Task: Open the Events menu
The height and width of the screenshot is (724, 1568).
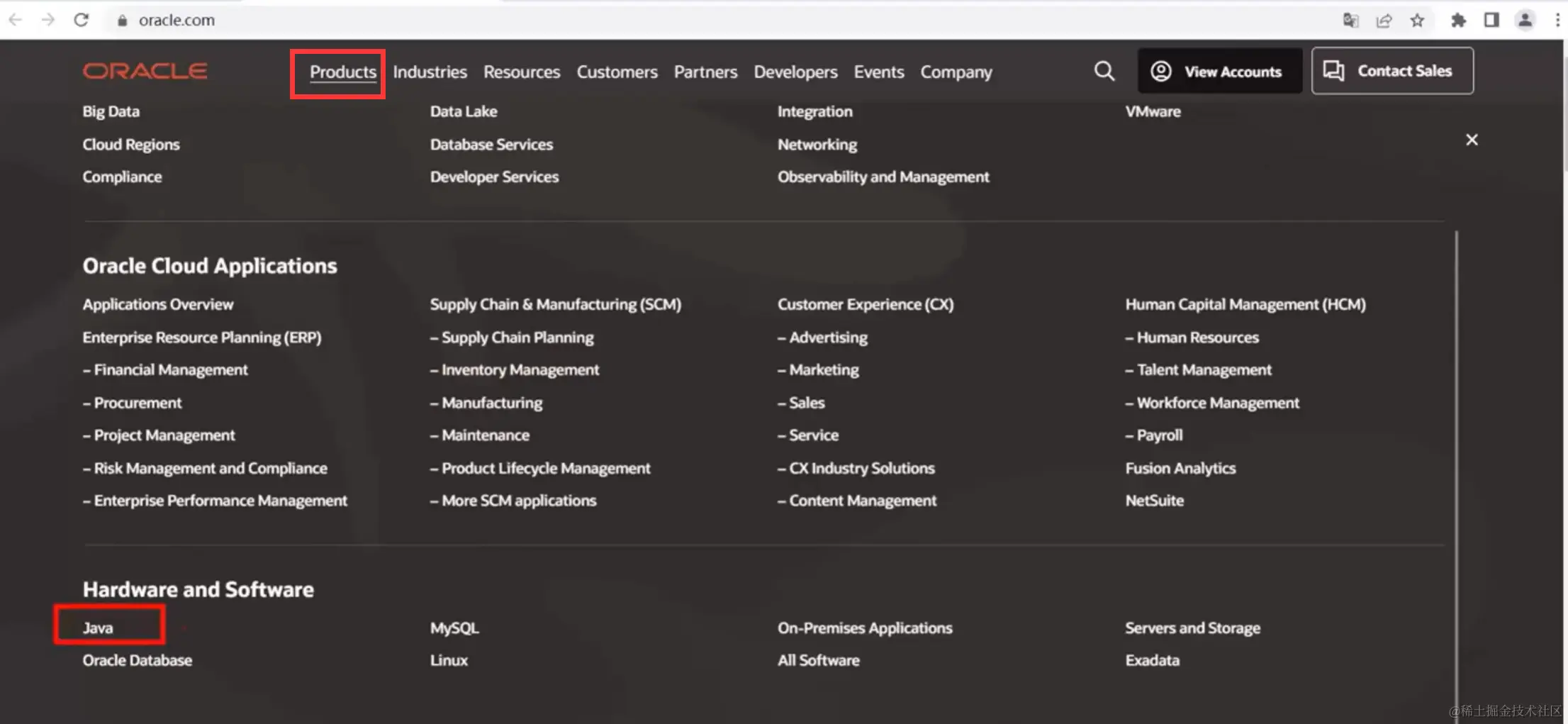Action: pos(878,72)
